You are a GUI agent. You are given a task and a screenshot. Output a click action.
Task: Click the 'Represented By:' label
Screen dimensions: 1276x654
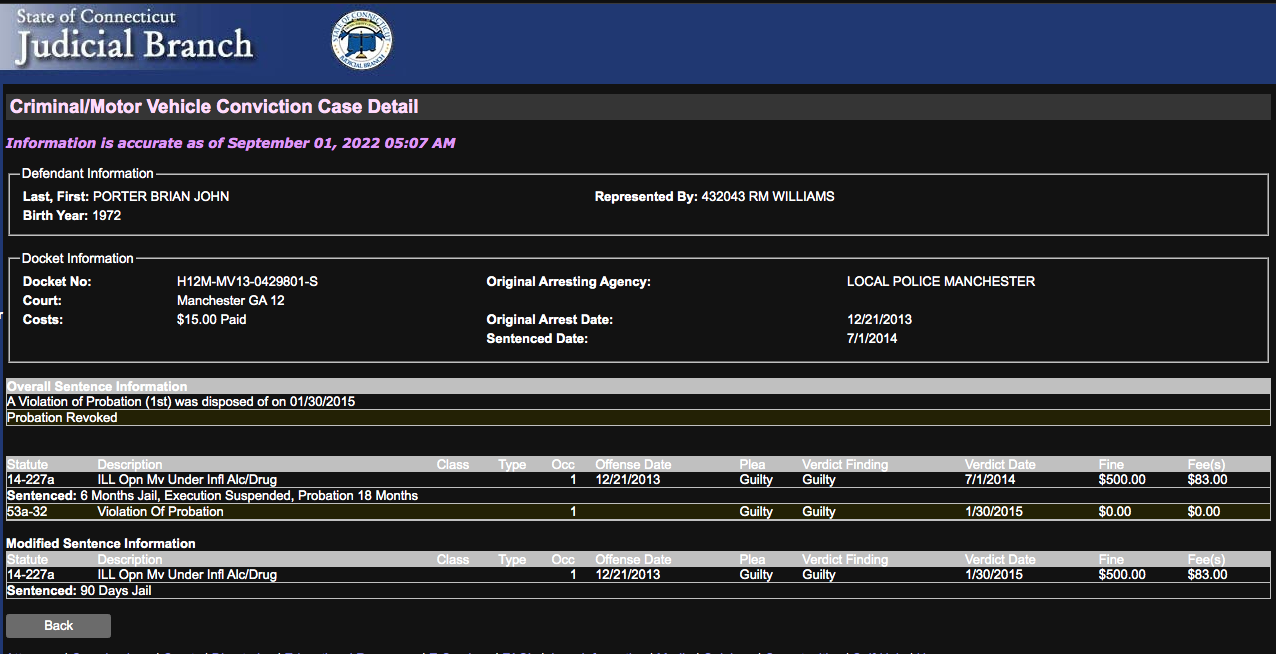[x=646, y=197]
